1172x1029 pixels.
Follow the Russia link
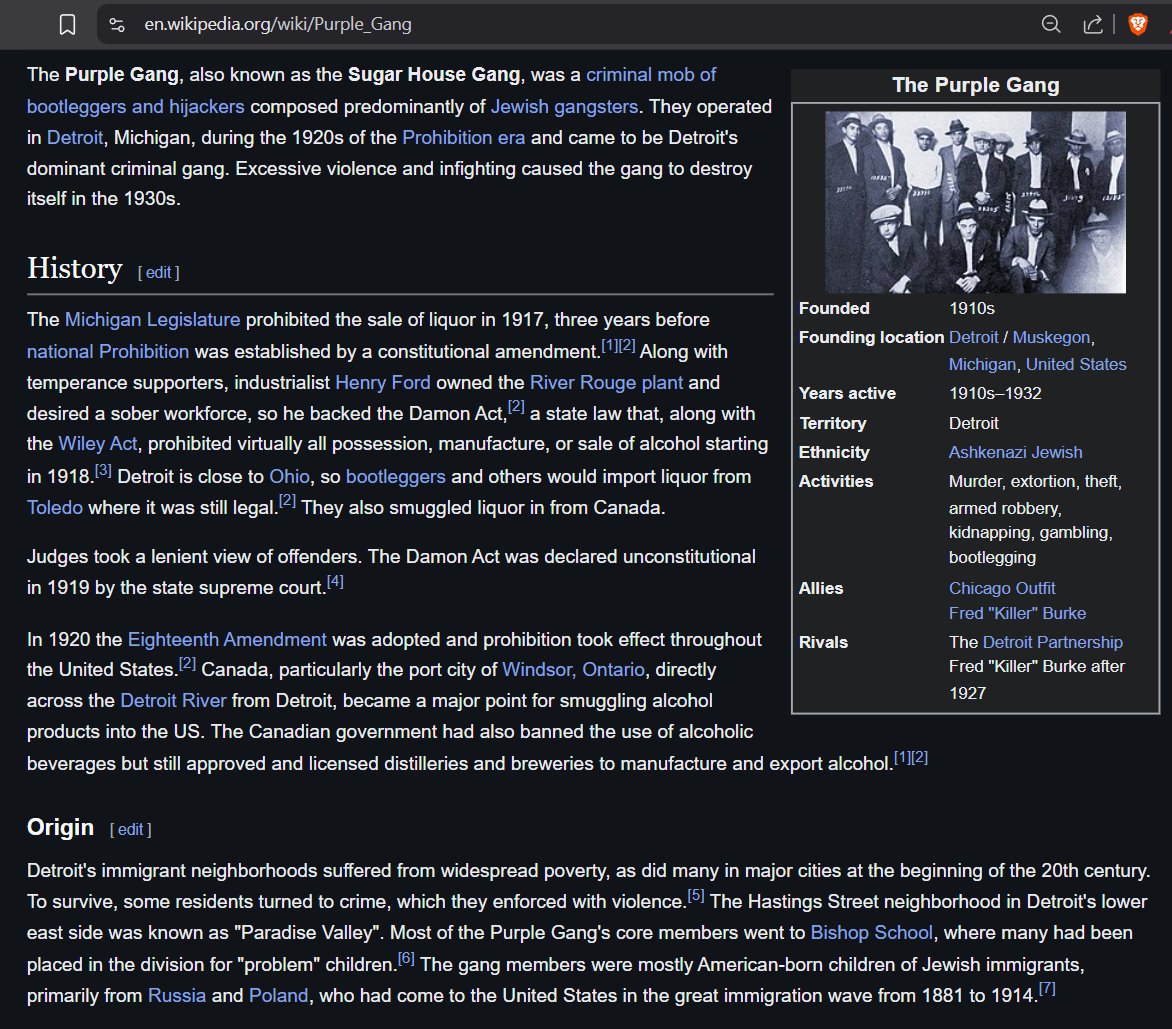coord(176,996)
